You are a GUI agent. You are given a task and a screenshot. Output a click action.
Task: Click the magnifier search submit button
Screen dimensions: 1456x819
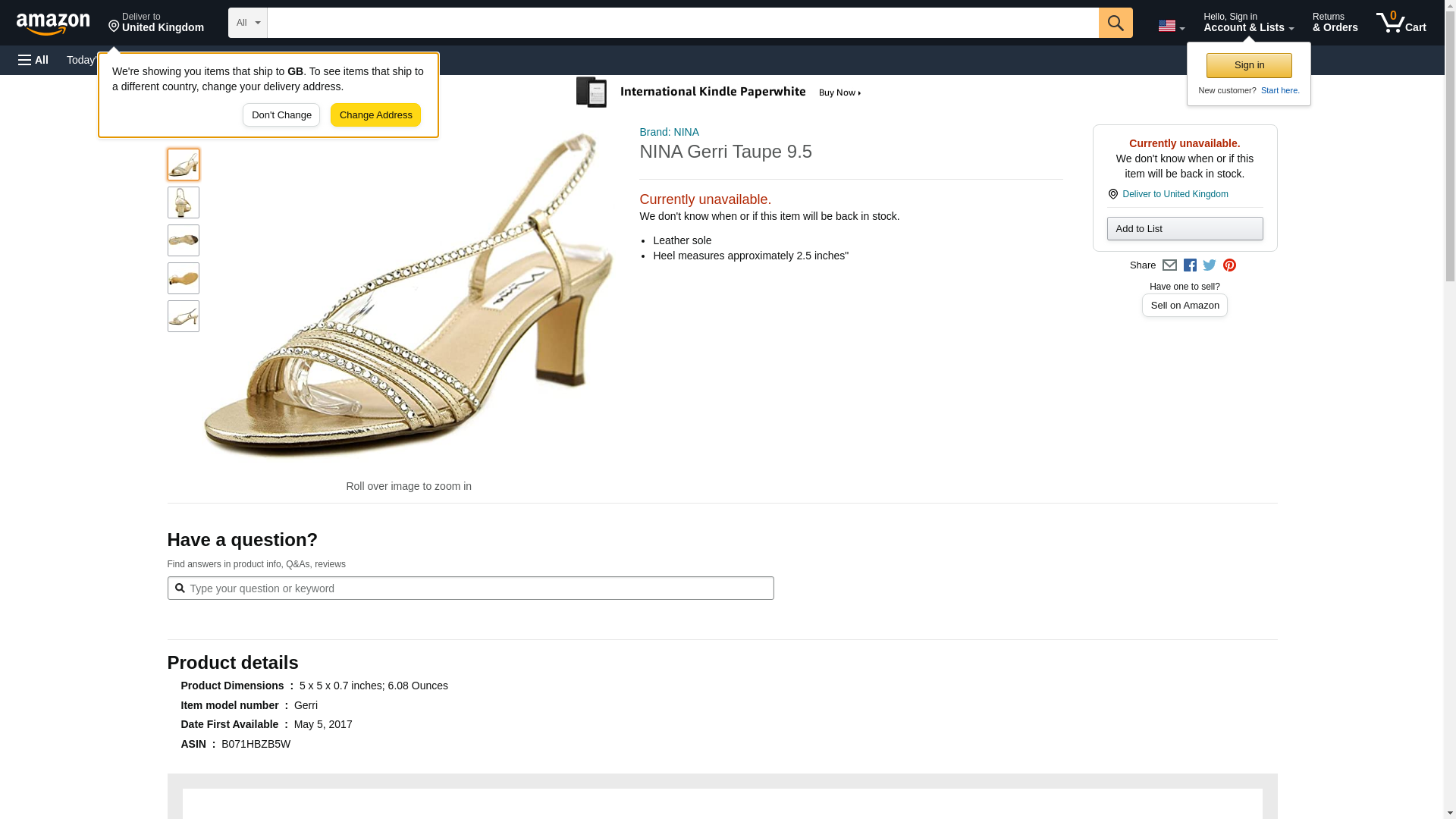pos(1115,23)
